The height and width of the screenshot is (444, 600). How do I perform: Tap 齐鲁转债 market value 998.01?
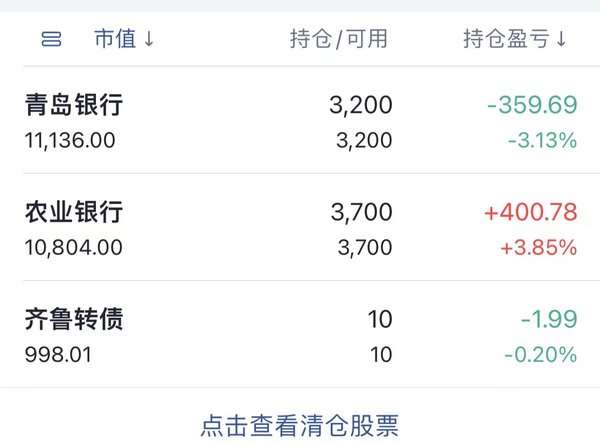(x=58, y=354)
